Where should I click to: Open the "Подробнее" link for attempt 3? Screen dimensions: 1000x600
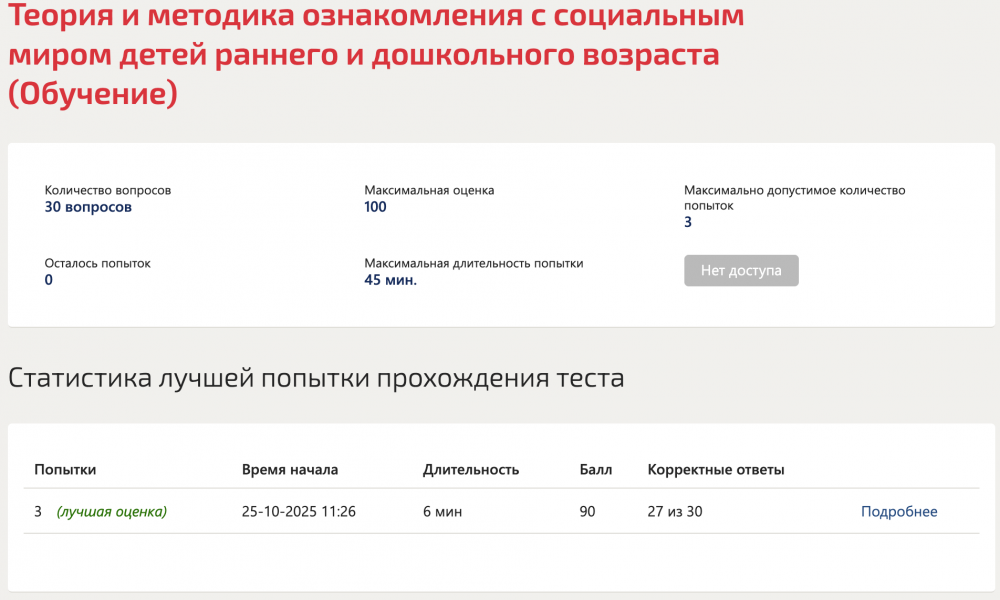[899, 512]
